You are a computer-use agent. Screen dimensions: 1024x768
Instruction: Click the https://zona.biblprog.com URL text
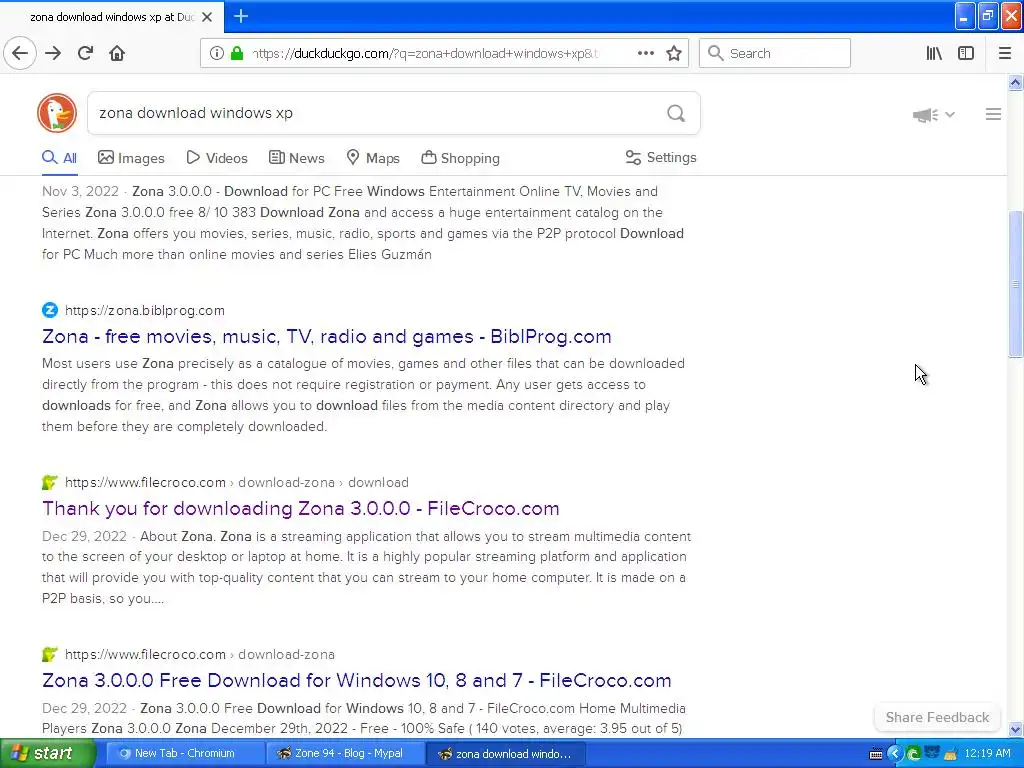pos(145,310)
